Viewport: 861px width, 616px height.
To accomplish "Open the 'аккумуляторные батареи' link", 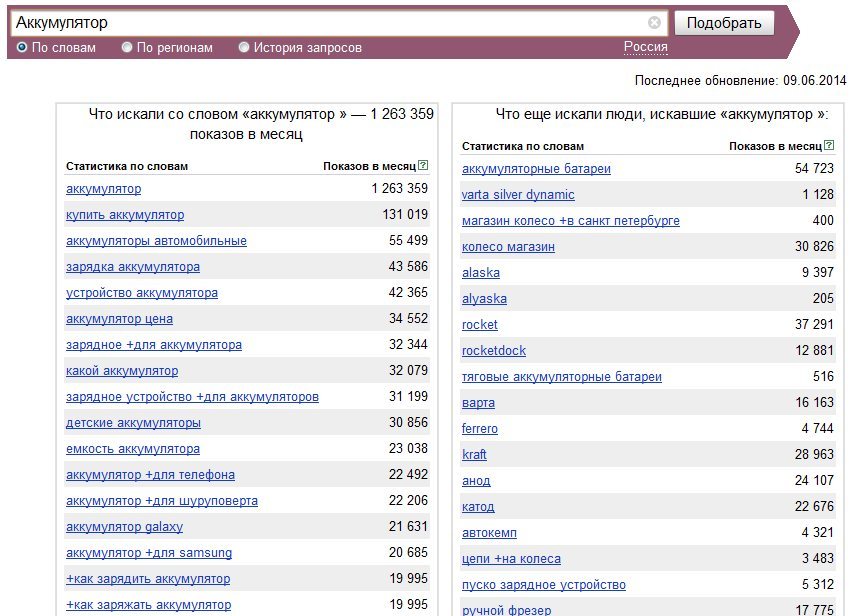I will (536, 169).
